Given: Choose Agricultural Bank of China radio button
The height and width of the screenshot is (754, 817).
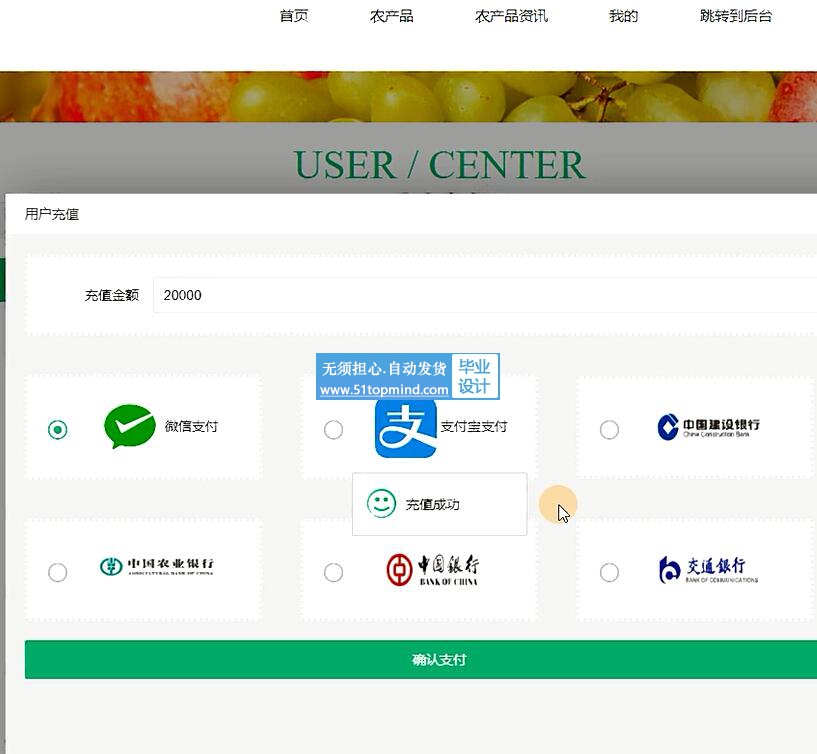Looking at the screenshot, I should click(x=57, y=572).
